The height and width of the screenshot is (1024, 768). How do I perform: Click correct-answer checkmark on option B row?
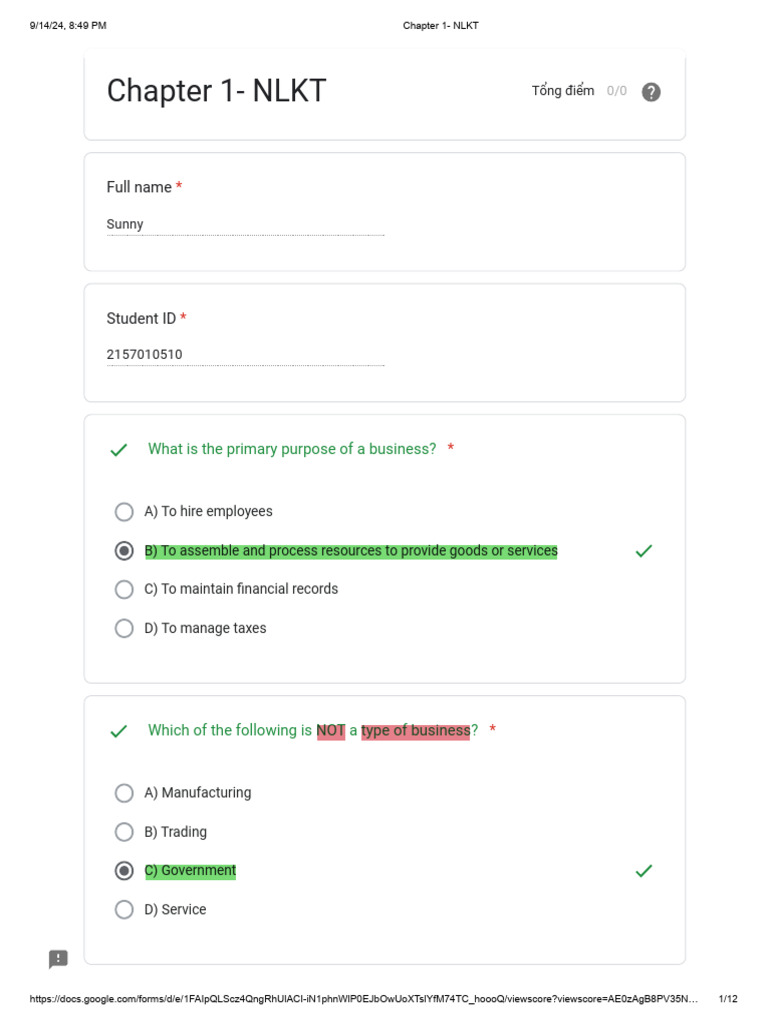coord(644,551)
